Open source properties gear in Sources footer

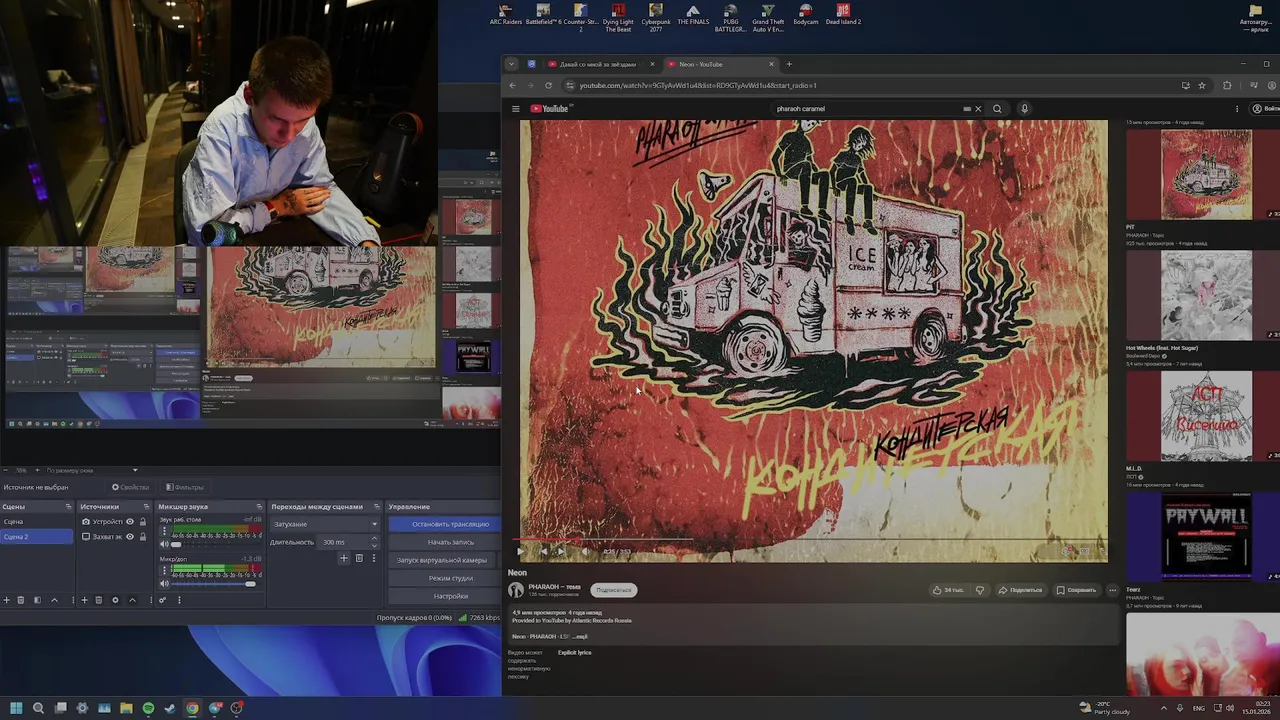coord(115,600)
